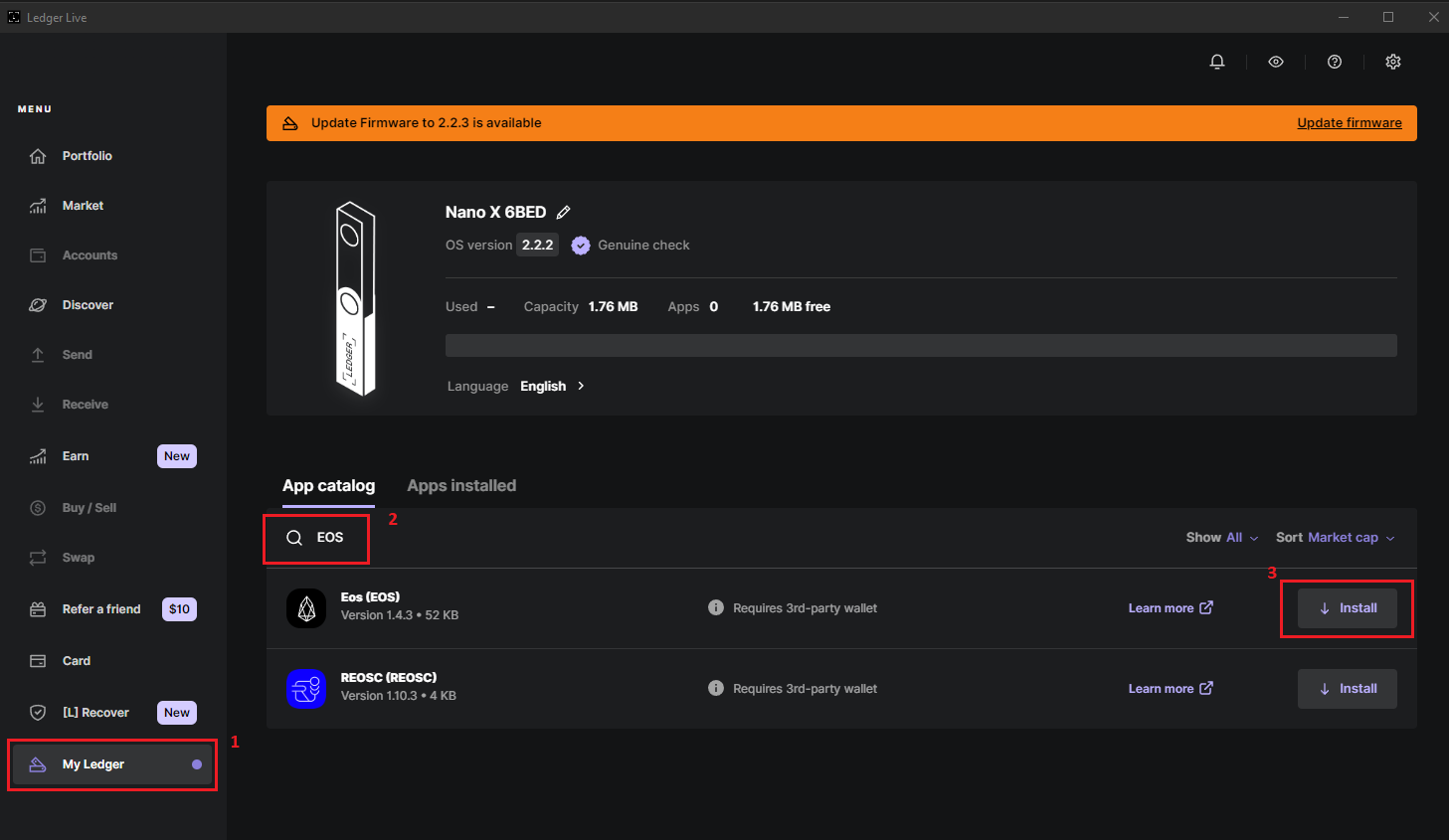The height and width of the screenshot is (840, 1449).
Task: Switch to Apps installed tab
Action: click(461, 486)
